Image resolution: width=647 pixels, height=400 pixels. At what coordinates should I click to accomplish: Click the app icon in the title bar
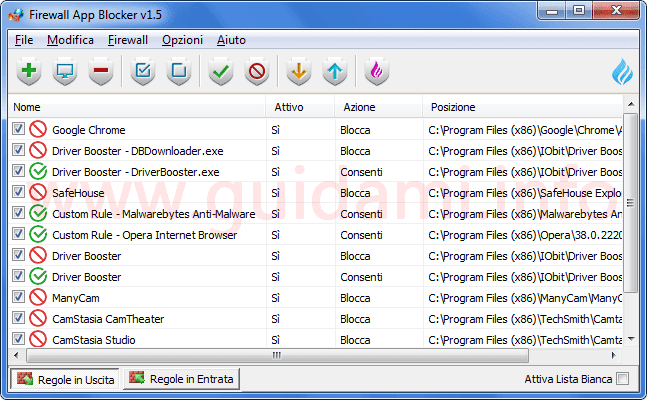pyautogui.click(x=16, y=15)
